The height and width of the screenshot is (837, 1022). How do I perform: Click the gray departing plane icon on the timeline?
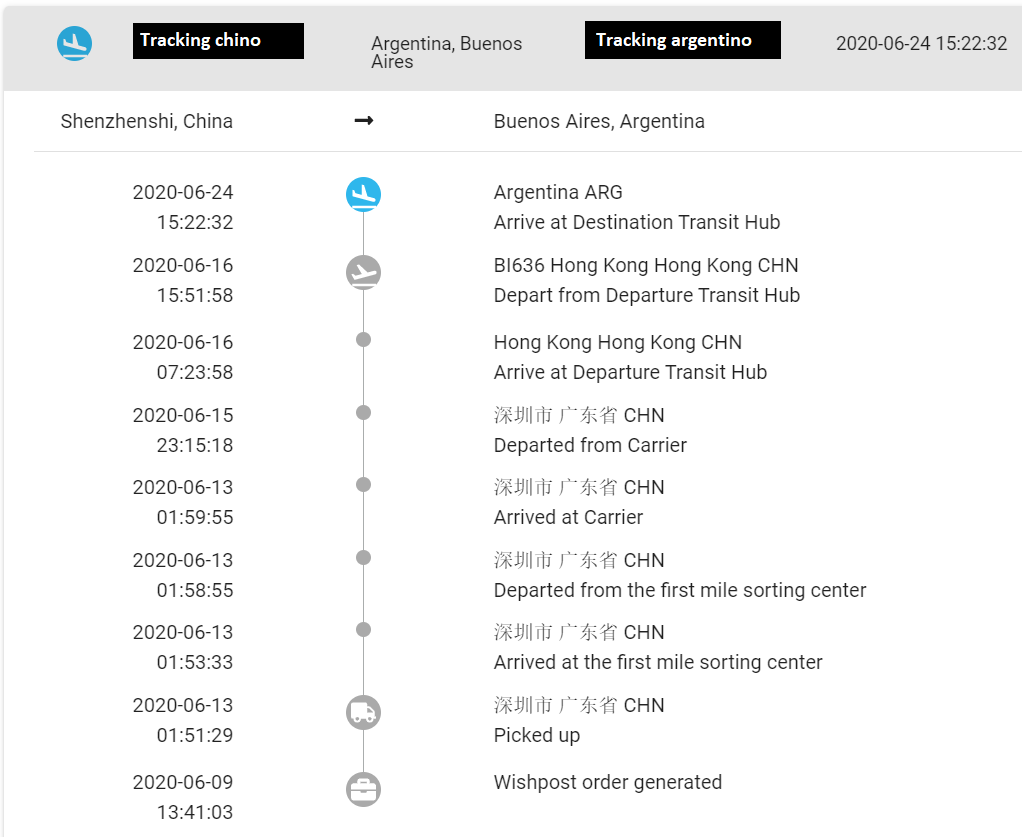[x=363, y=272]
